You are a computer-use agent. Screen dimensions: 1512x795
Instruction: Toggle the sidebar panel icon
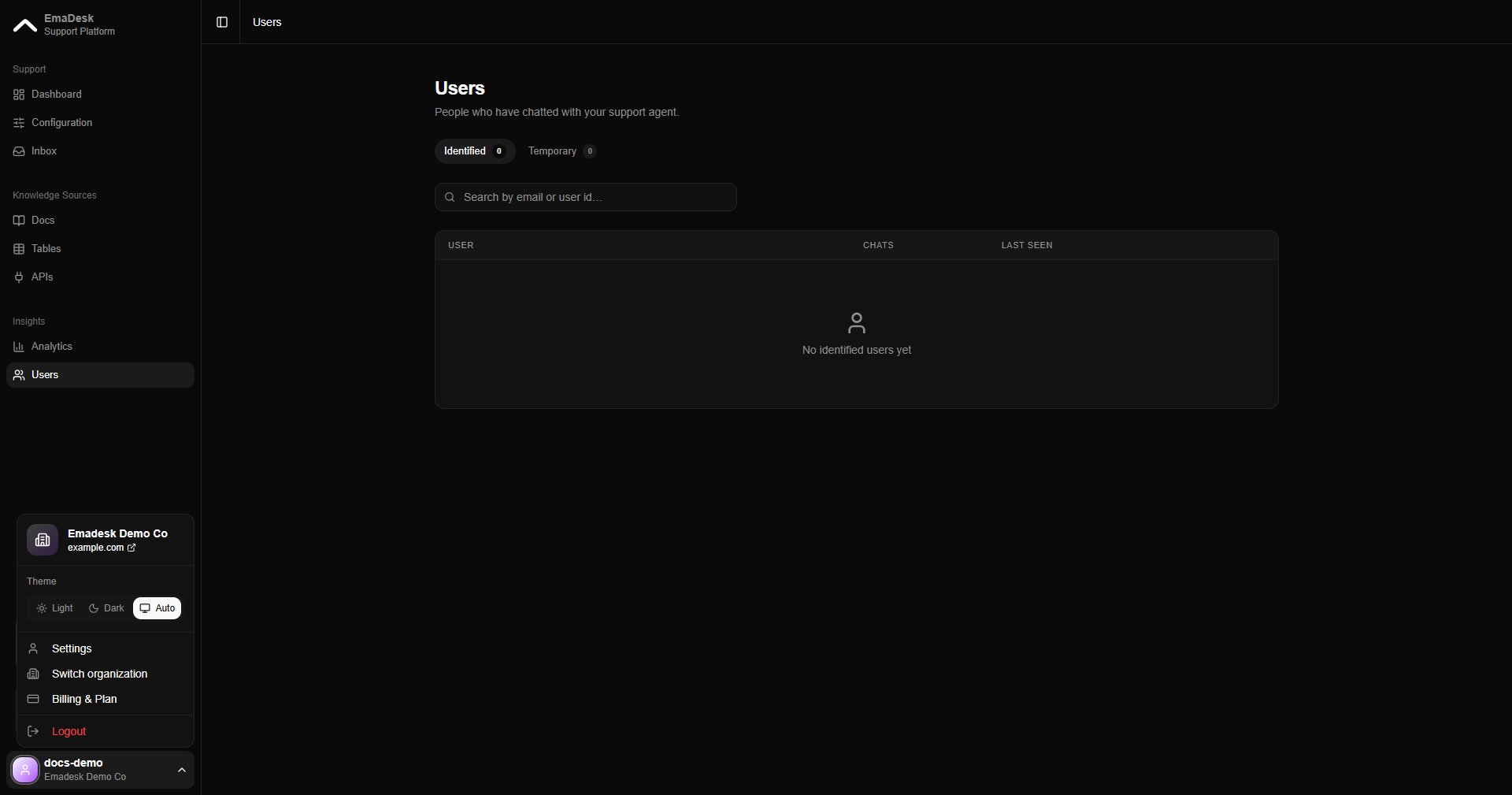coord(222,22)
